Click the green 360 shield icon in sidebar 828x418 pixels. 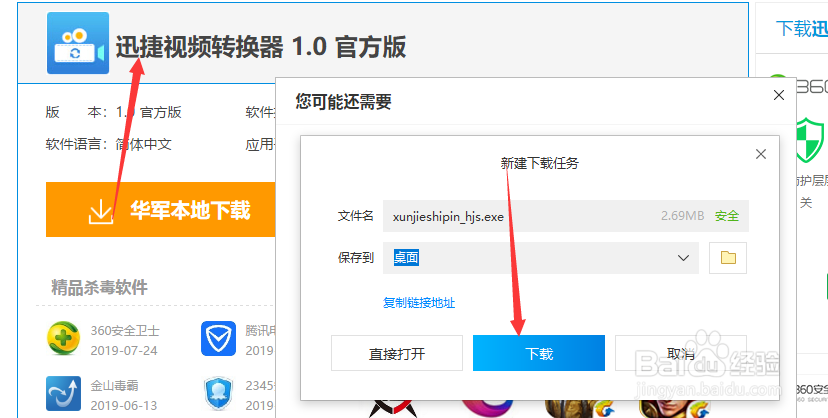point(810,140)
